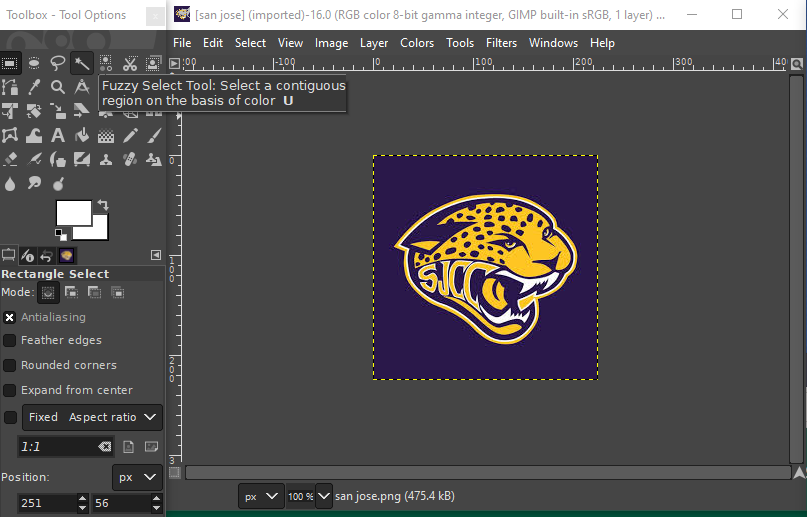The width and height of the screenshot is (807, 517).
Task: Select the Clone stamp tool
Action: click(106, 159)
